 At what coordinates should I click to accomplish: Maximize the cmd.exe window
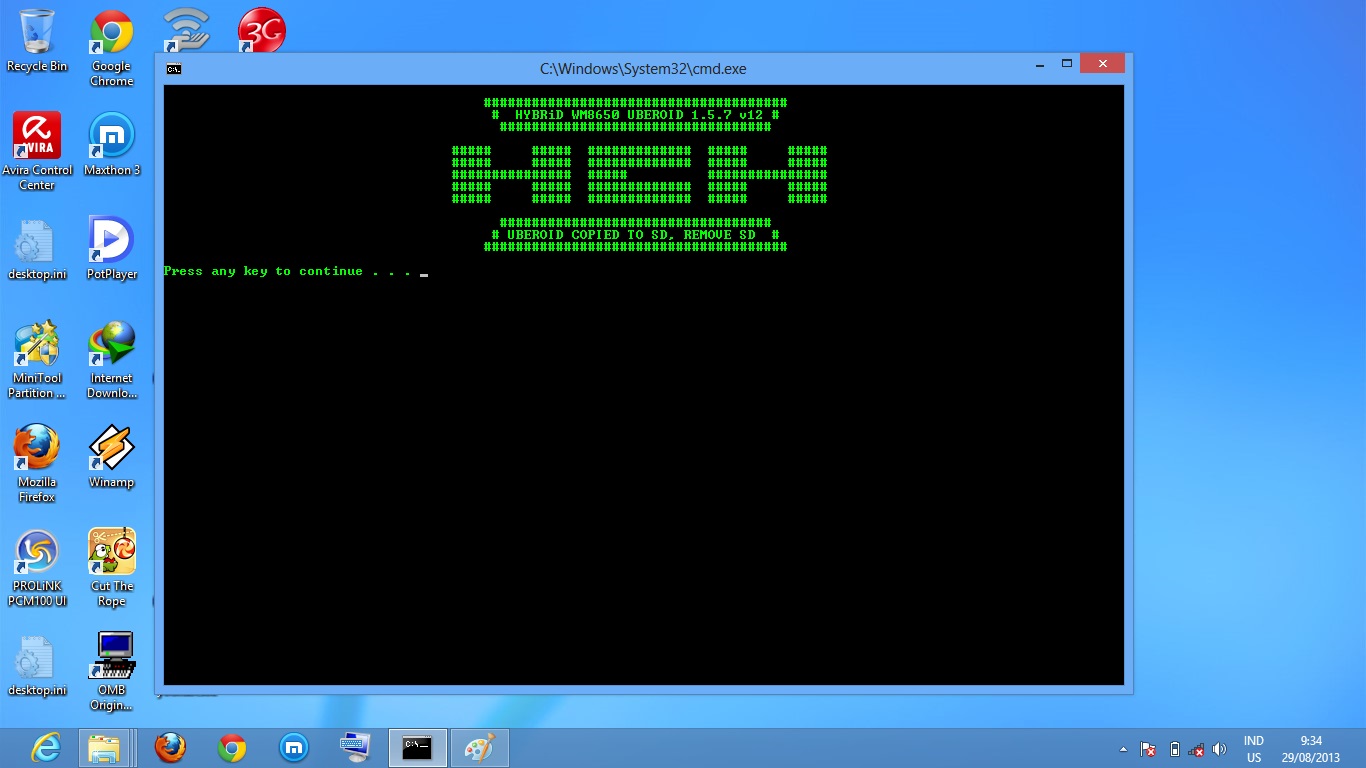(1067, 64)
